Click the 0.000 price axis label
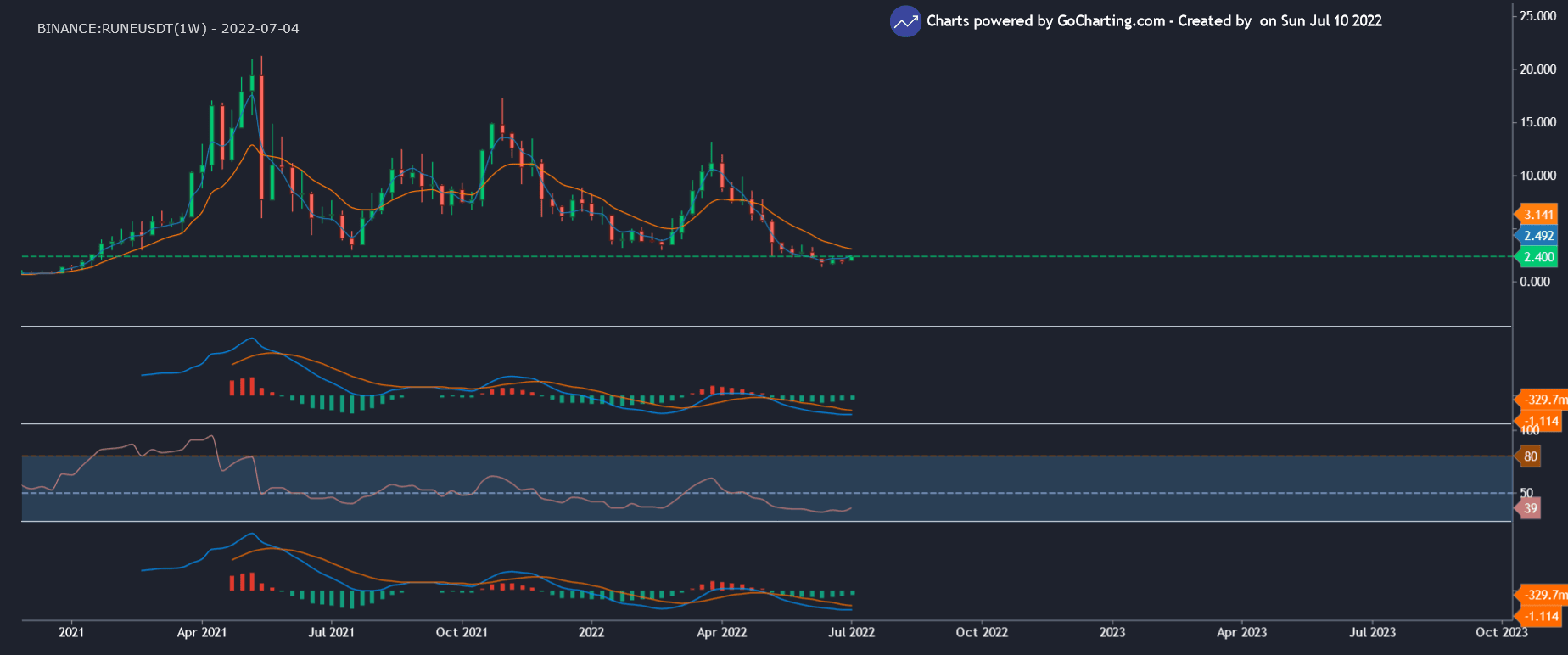This screenshot has width=1568, height=655. coord(1534,282)
